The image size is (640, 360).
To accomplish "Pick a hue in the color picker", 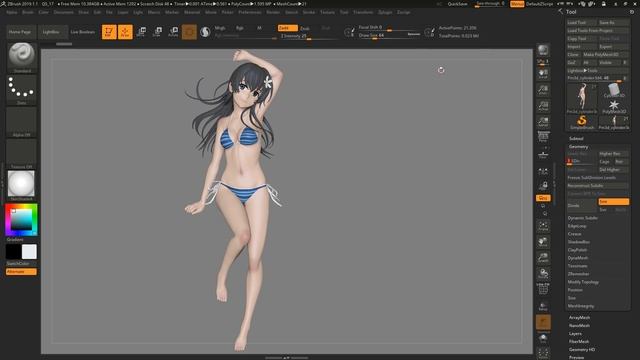I will pyautogui.click(x=21, y=220).
